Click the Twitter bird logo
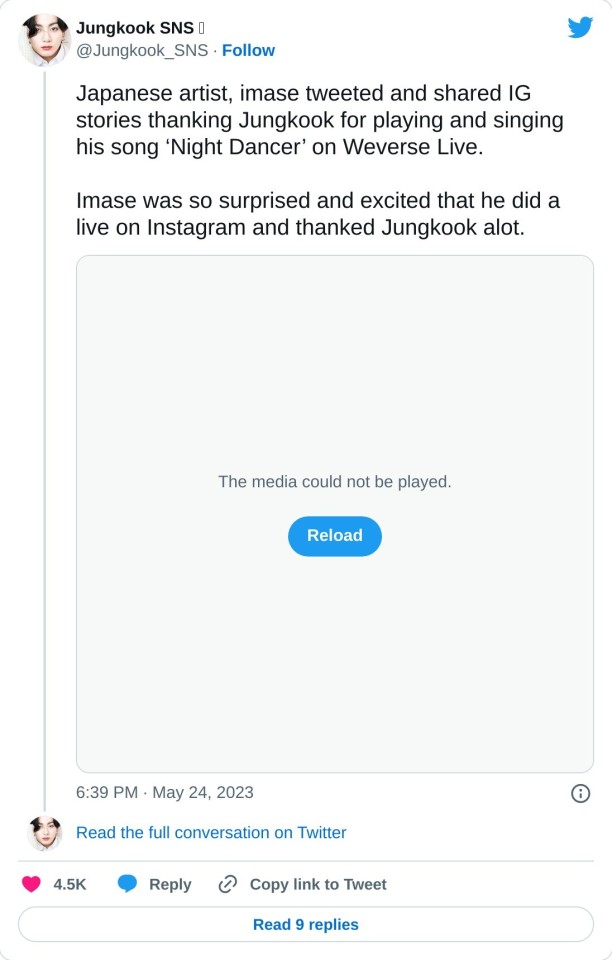The image size is (612, 960). pos(580,27)
